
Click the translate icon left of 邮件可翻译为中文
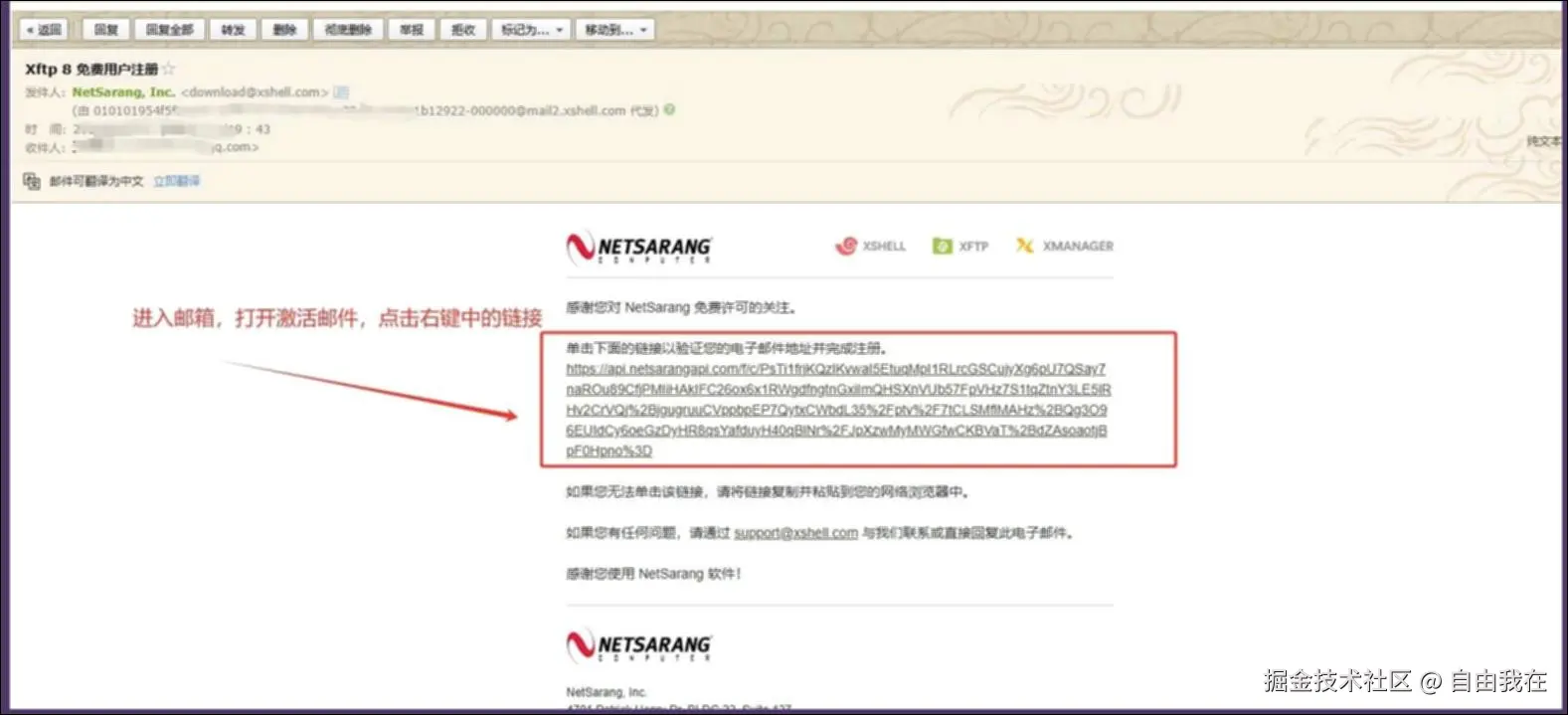32,181
